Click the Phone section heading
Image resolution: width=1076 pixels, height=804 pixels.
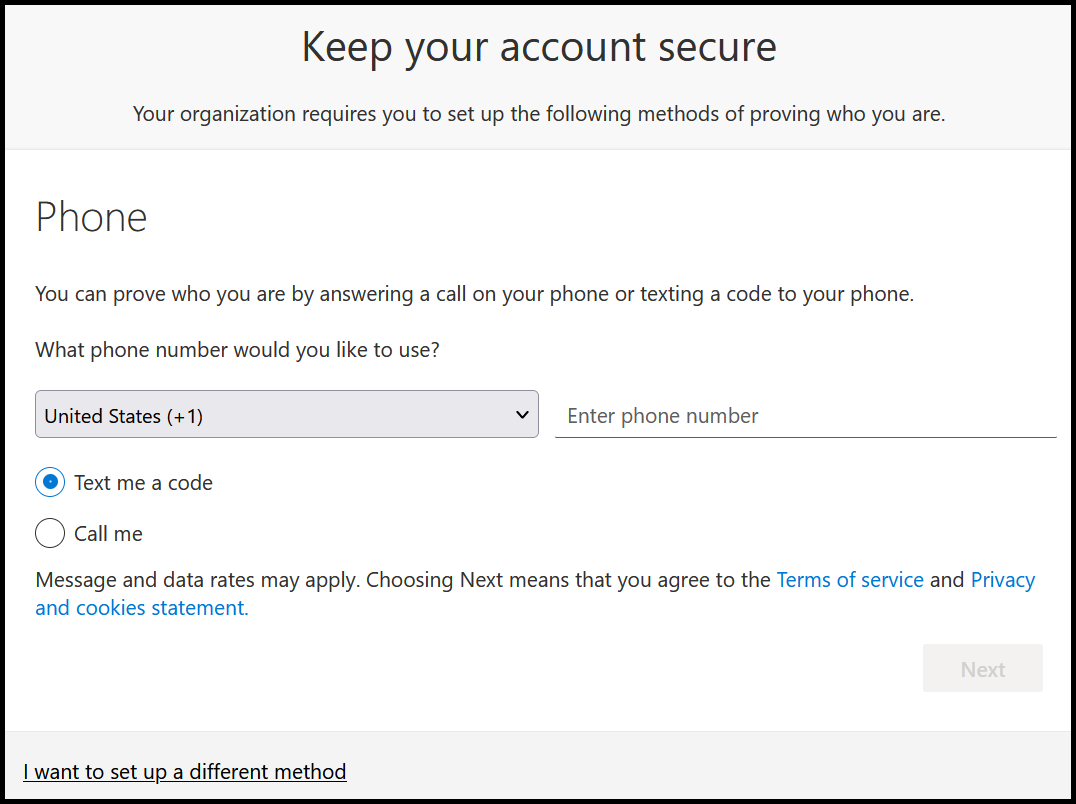pyautogui.click(x=91, y=217)
